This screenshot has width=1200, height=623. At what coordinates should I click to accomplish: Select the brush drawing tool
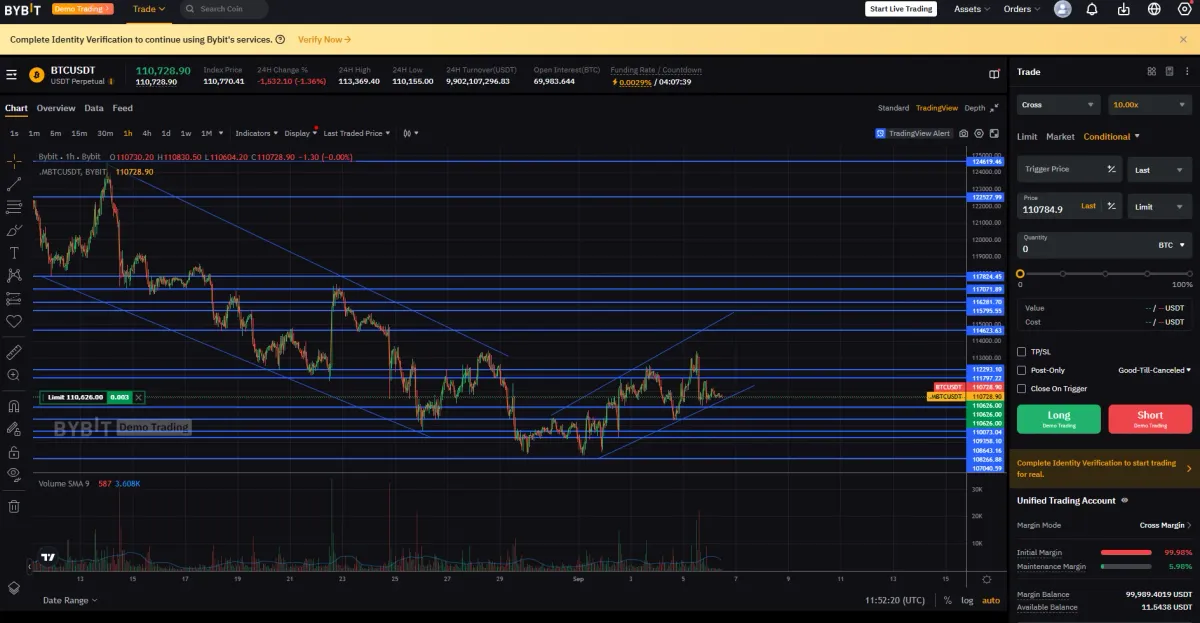click(x=14, y=230)
